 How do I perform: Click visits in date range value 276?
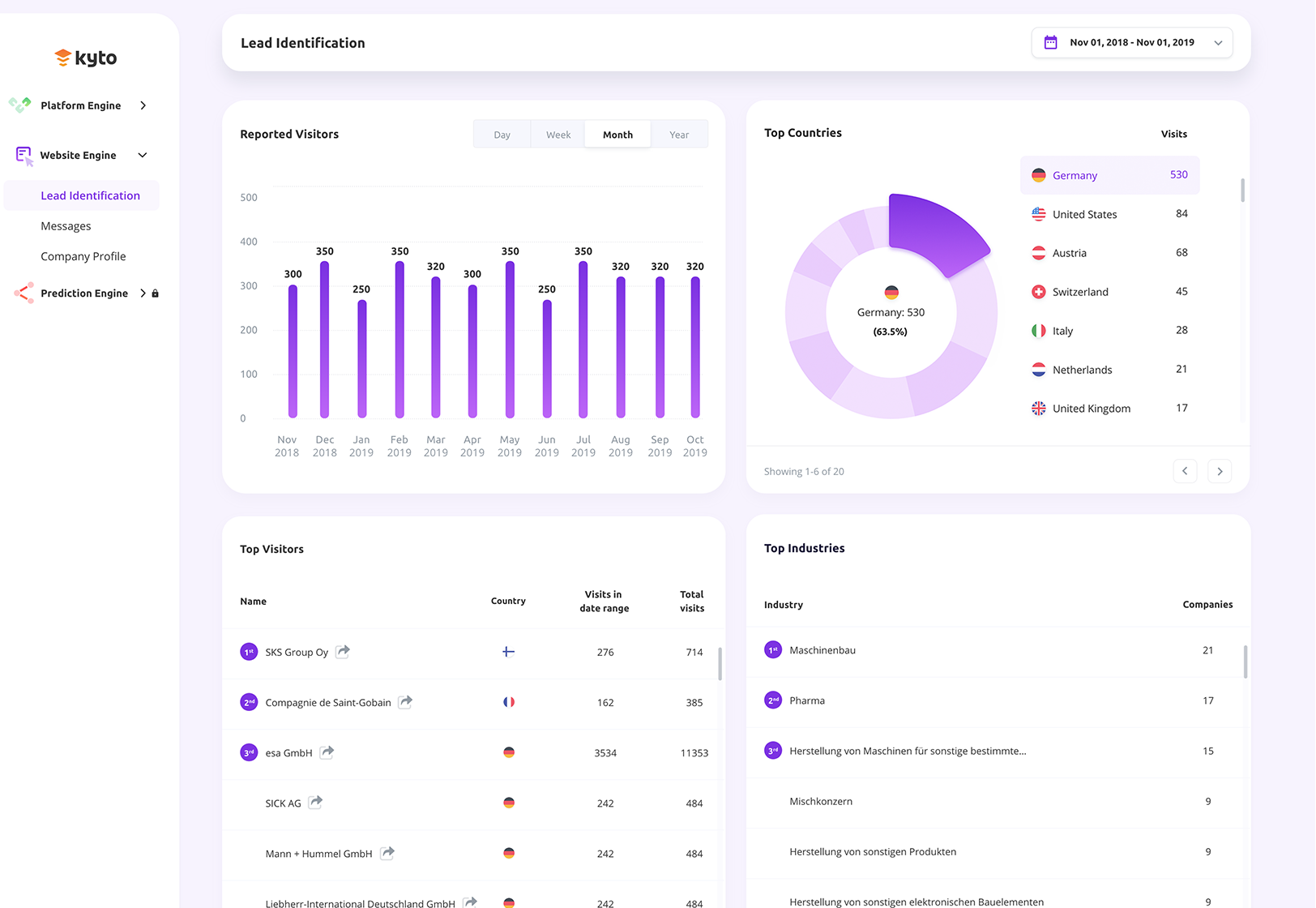tap(605, 652)
